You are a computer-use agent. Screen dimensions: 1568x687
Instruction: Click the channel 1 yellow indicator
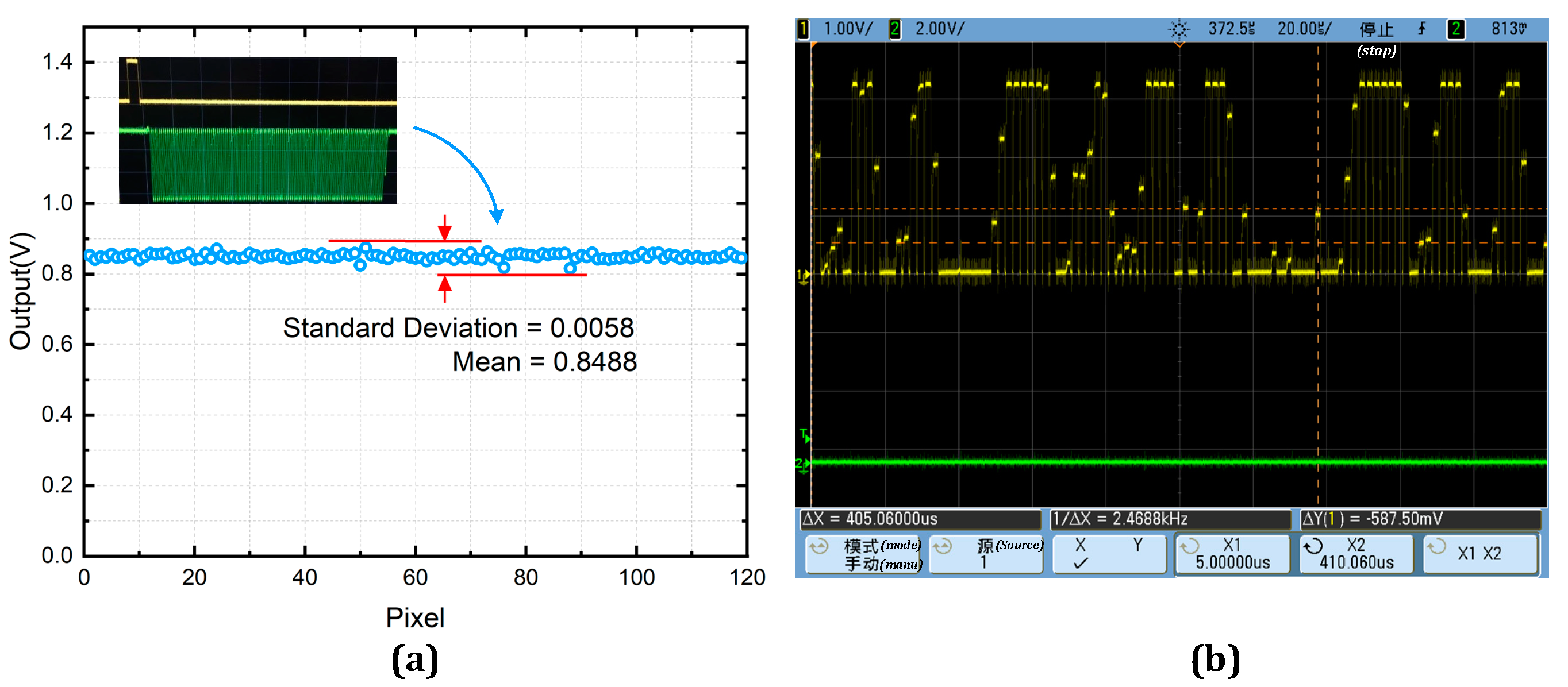click(x=803, y=29)
